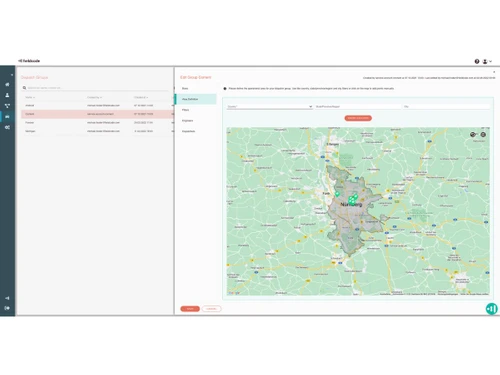The width and height of the screenshot is (500, 375).
Task: Open the home icon in the sidebar
Action: 7,84
